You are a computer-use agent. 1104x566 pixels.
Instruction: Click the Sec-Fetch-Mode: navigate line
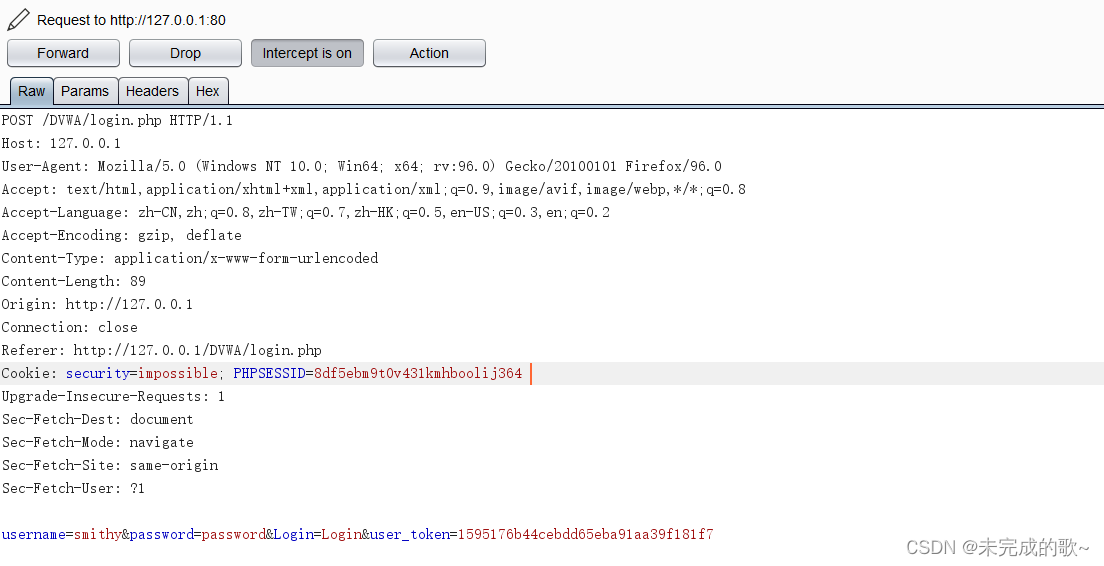pos(98,442)
